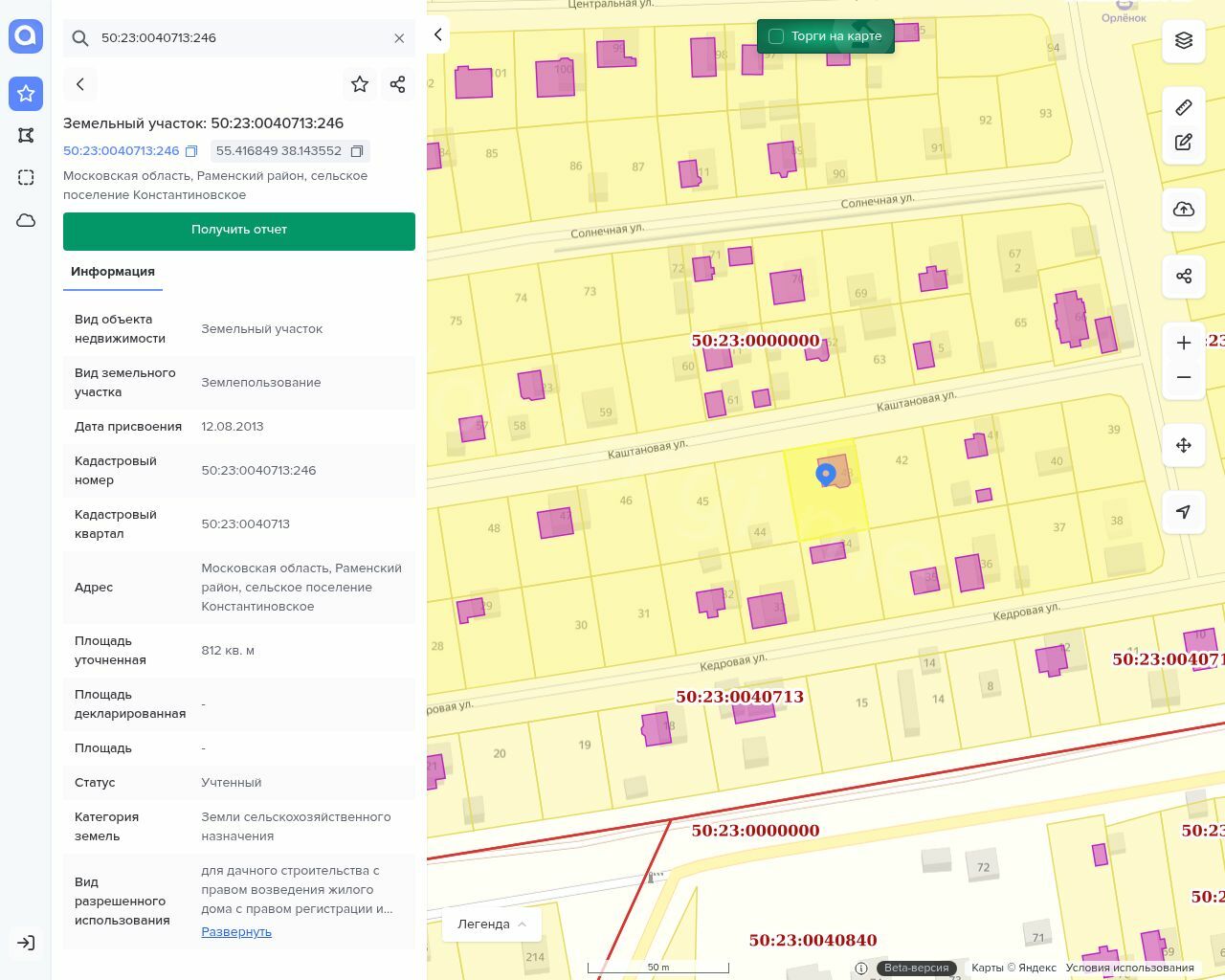The image size is (1225, 980).
Task: Collapse the left information panel
Action: pos(437,34)
